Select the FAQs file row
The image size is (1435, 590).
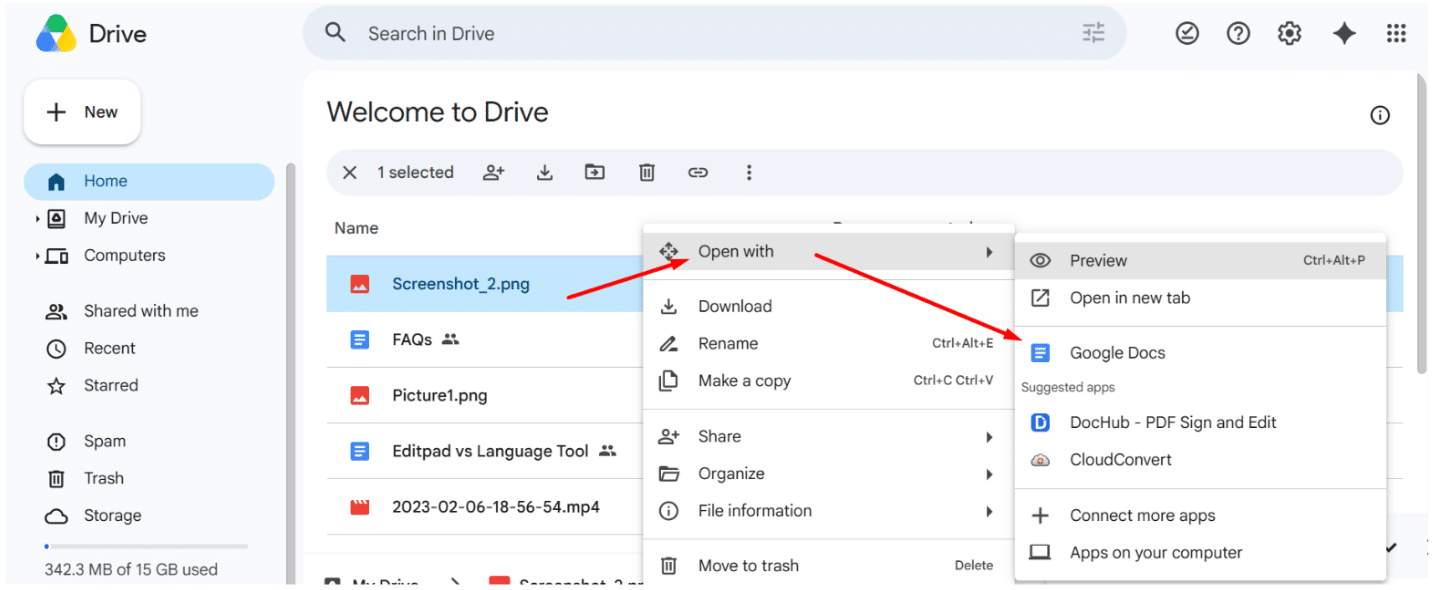click(x=485, y=340)
